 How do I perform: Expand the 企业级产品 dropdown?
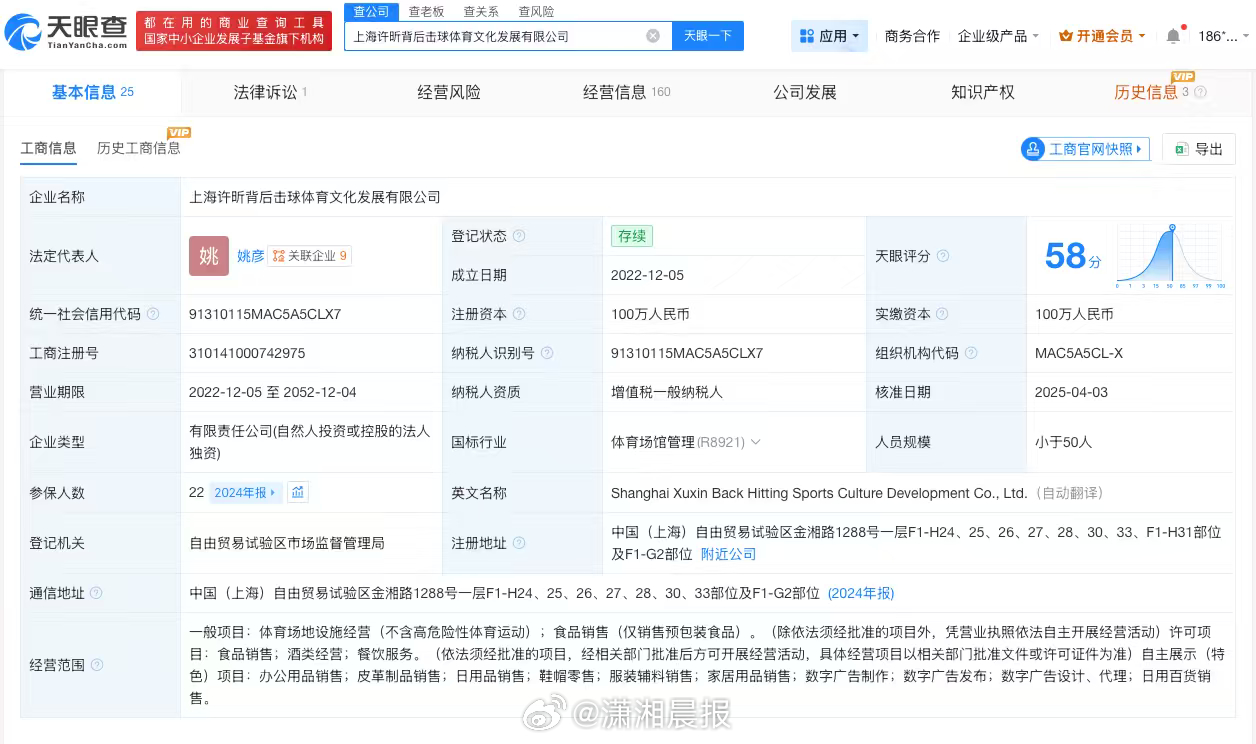point(998,36)
